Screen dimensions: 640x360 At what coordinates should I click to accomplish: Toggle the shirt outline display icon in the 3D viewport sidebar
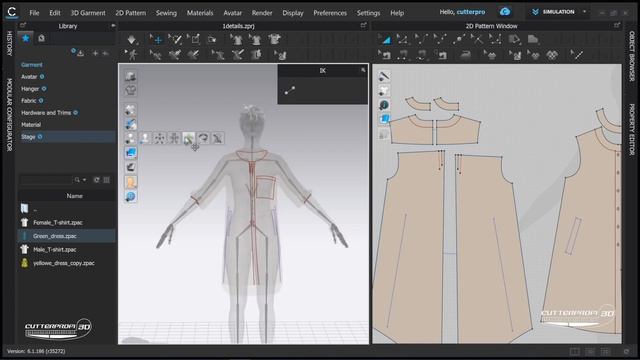coord(131,90)
